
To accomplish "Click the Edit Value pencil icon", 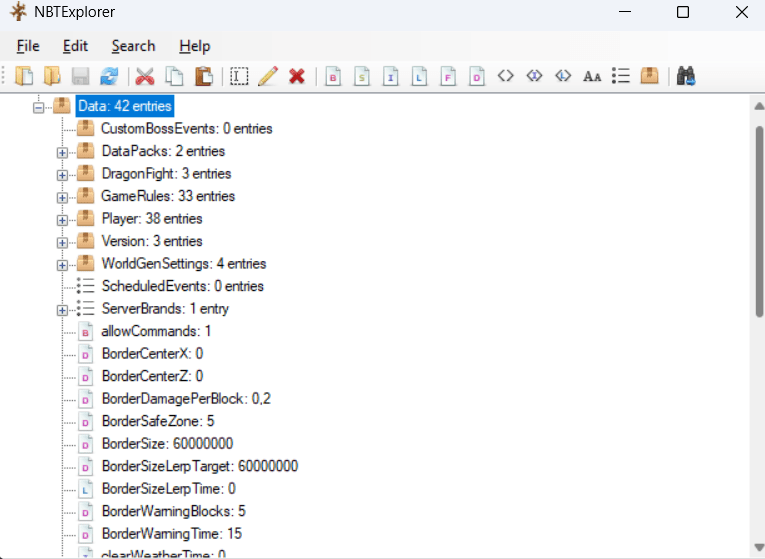I will (267, 76).
